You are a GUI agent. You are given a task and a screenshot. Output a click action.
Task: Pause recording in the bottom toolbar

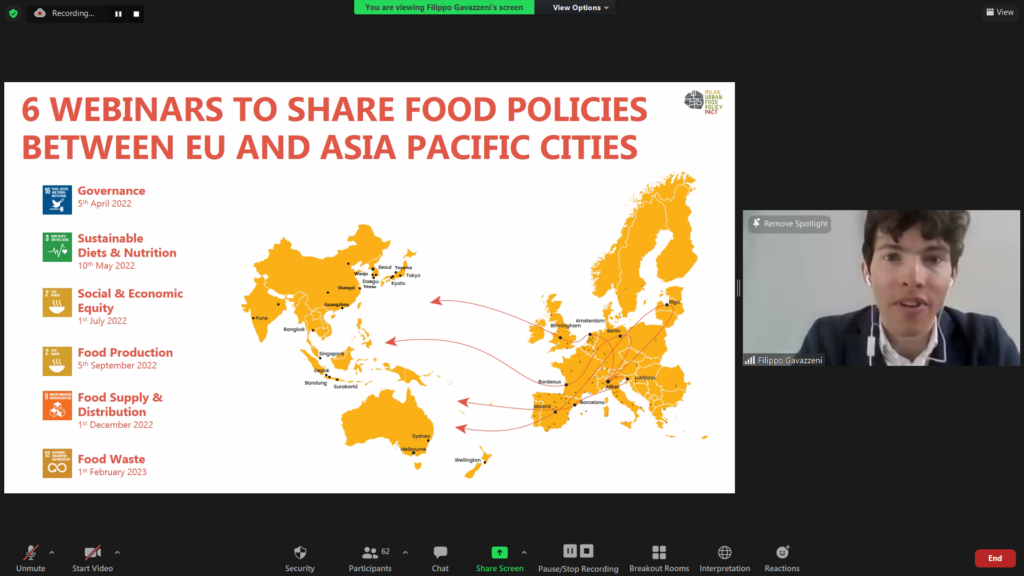(570, 551)
